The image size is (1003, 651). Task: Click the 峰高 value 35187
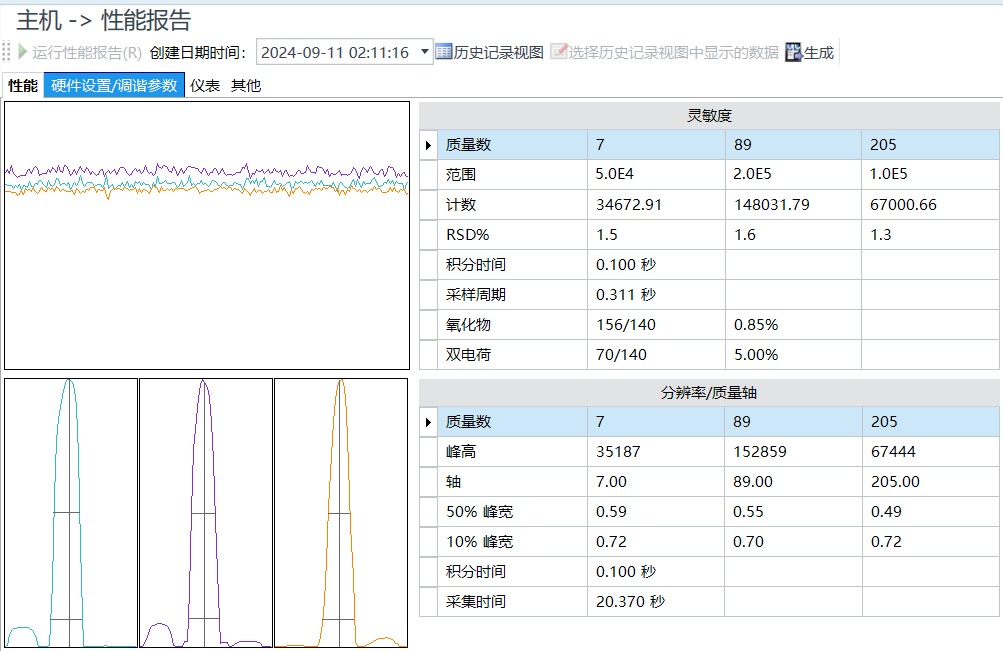[x=618, y=452]
